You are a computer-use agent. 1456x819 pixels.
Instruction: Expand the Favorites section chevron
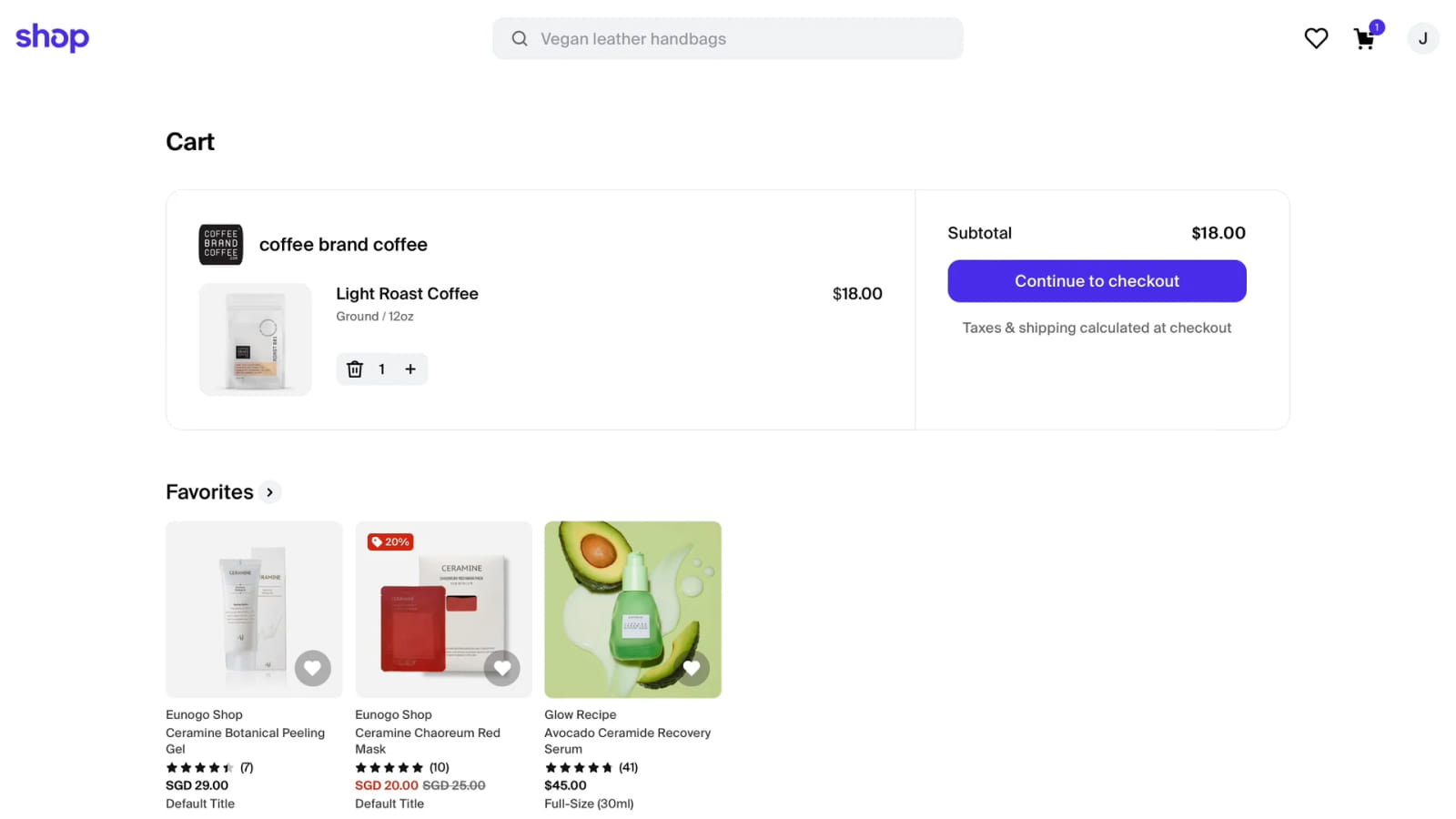269,492
